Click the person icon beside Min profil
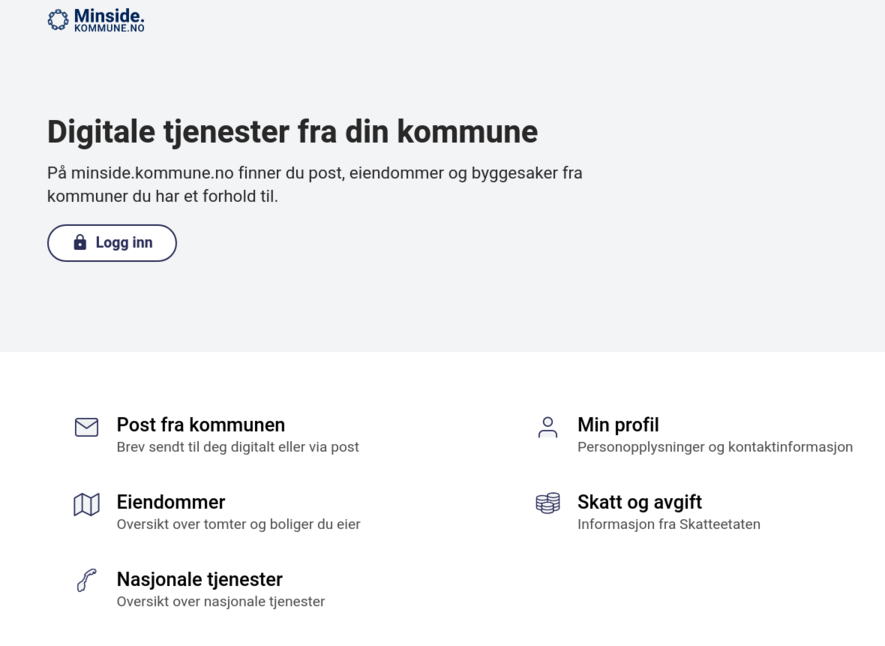This screenshot has height=646, width=885. coord(547,427)
